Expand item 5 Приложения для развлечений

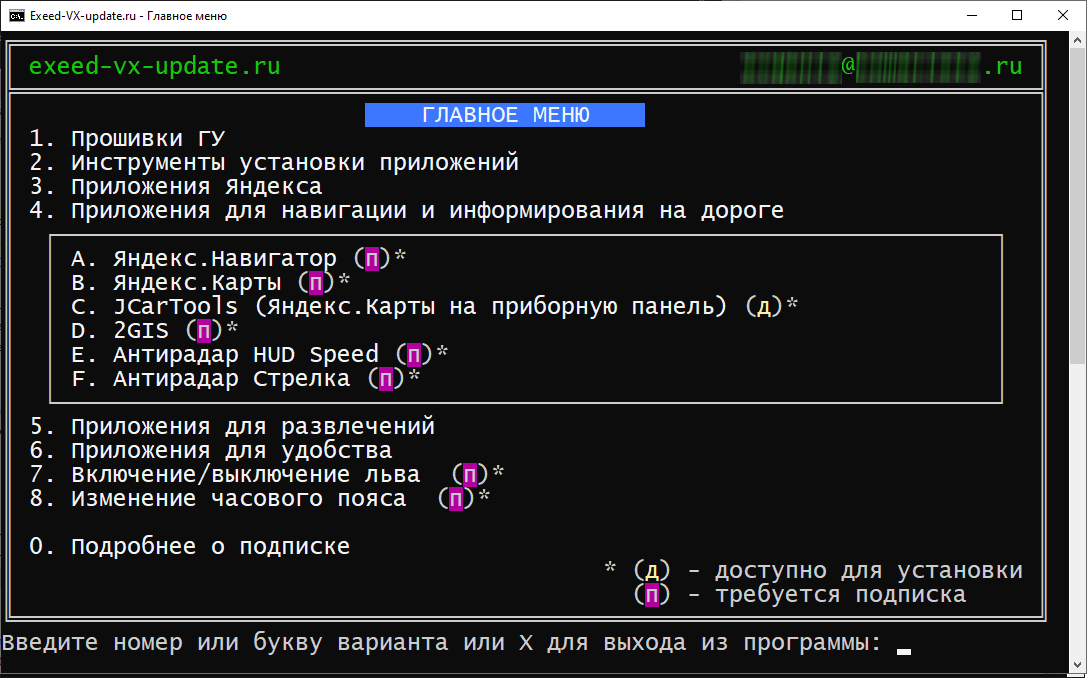tap(232, 426)
